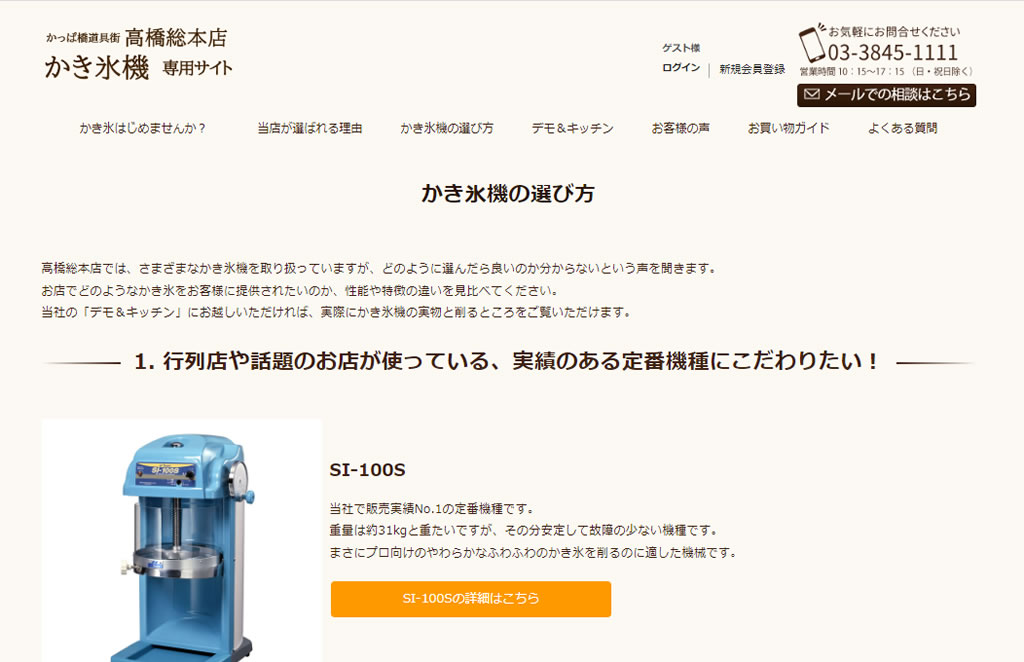Open メールでの相談はこちら consultation button

[886, 95]
